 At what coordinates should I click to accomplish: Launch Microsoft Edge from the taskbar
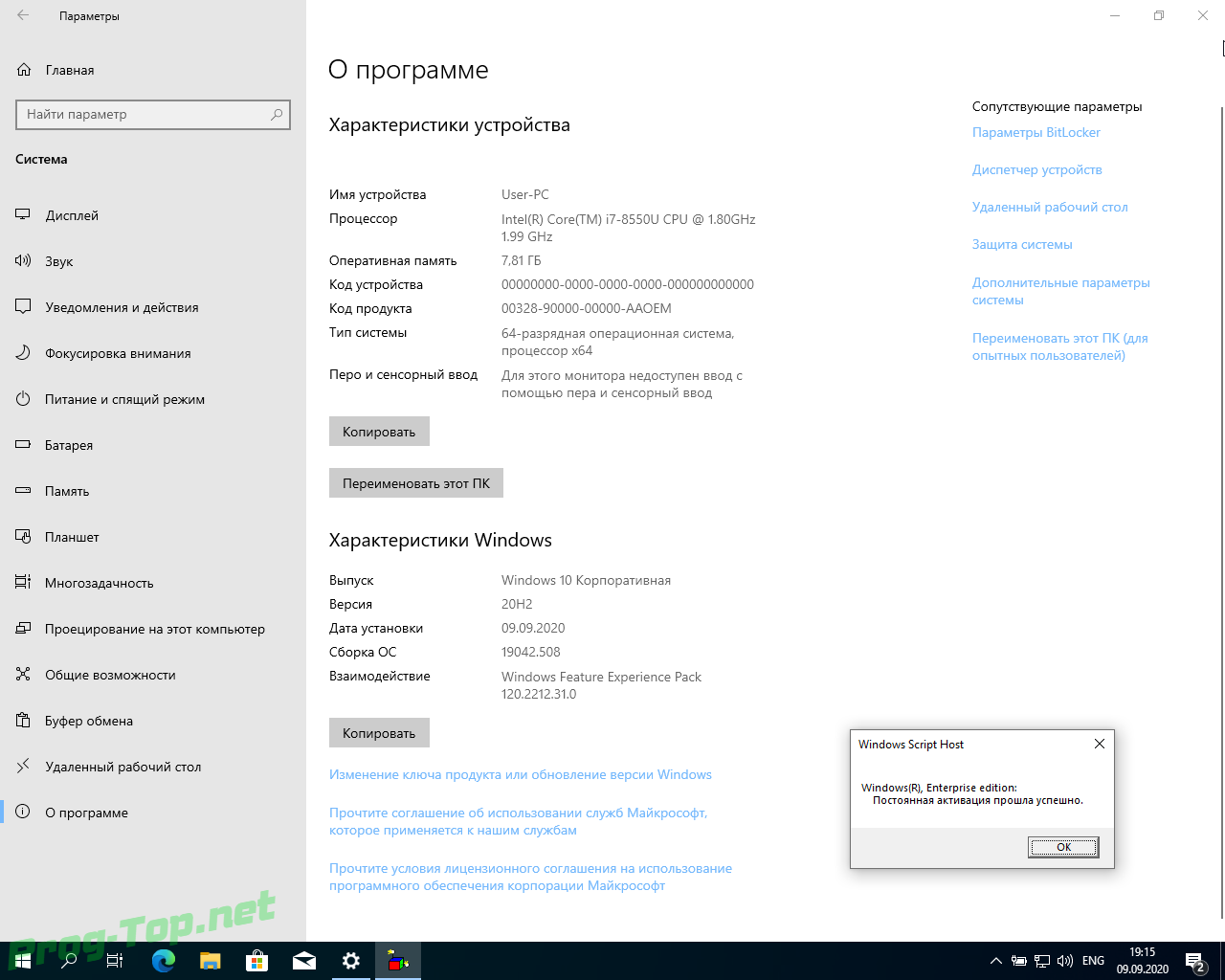tap(164, 961)
